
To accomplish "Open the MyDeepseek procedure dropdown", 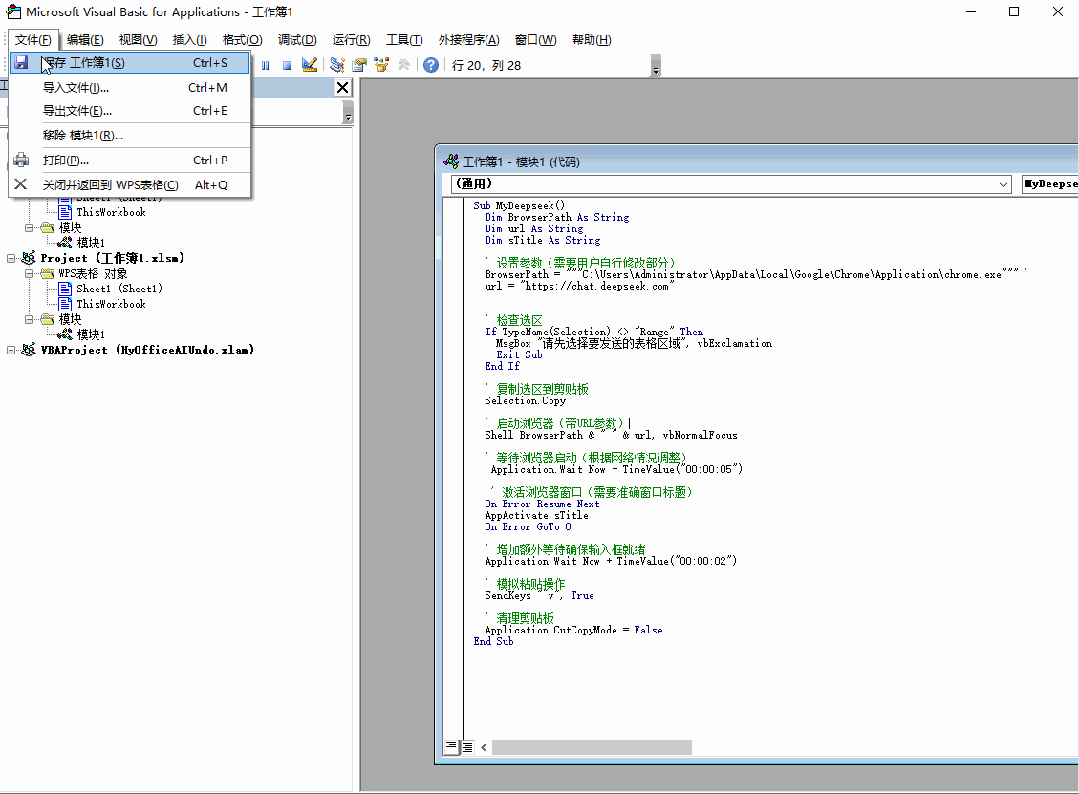I will (x=1050, y=184).
